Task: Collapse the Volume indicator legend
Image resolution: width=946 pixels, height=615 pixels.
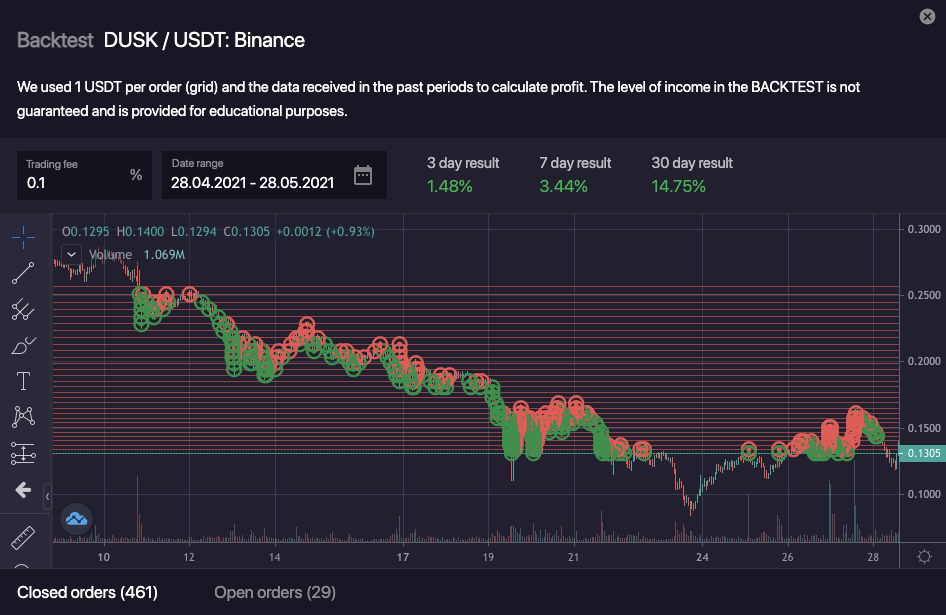Action: pyautogui.click(x=71, y=254)
